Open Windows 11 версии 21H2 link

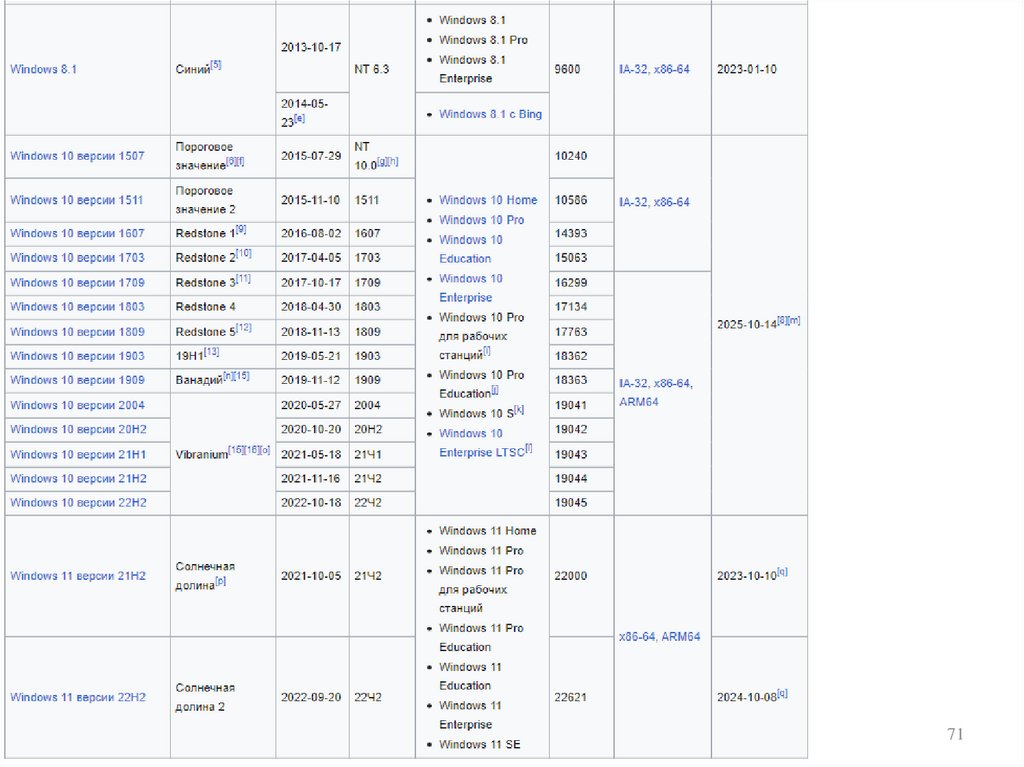tap(78, 576)
